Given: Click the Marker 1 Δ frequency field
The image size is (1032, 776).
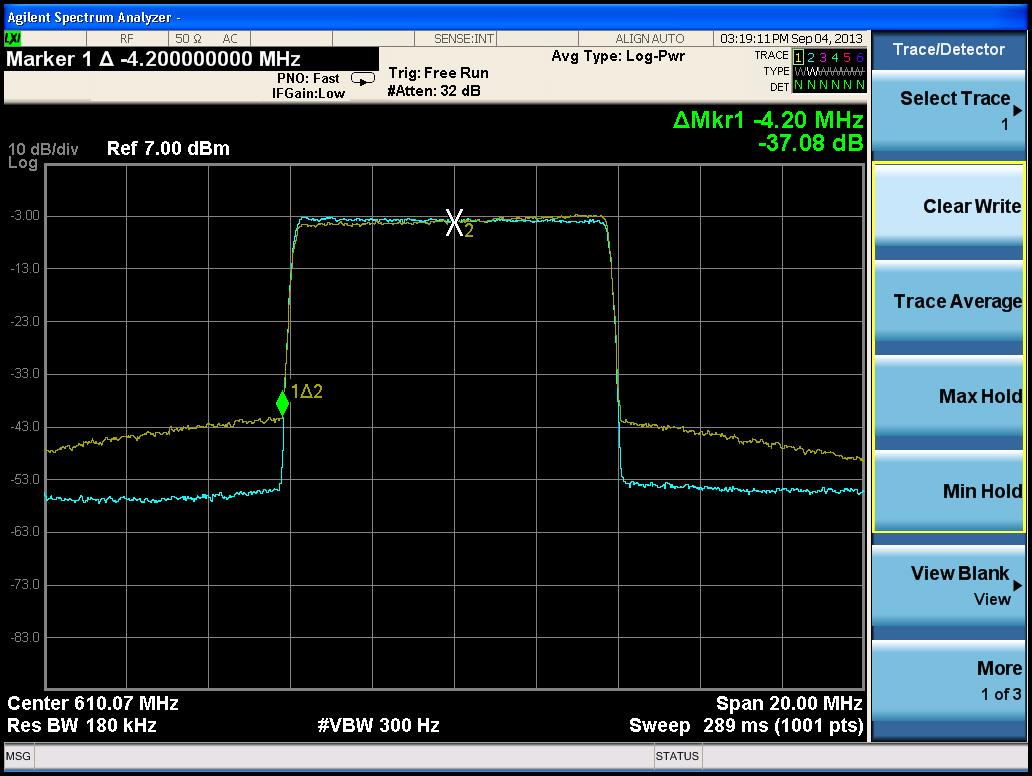Looking at the screenshot, I should coord(191,59).
